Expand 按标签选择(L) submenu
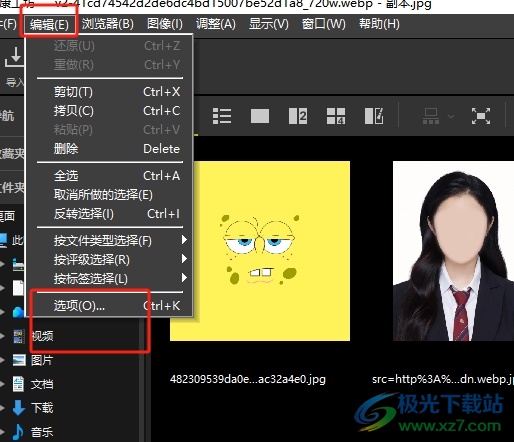This screenshot has height=442, width=514. [x=110, y=278]
